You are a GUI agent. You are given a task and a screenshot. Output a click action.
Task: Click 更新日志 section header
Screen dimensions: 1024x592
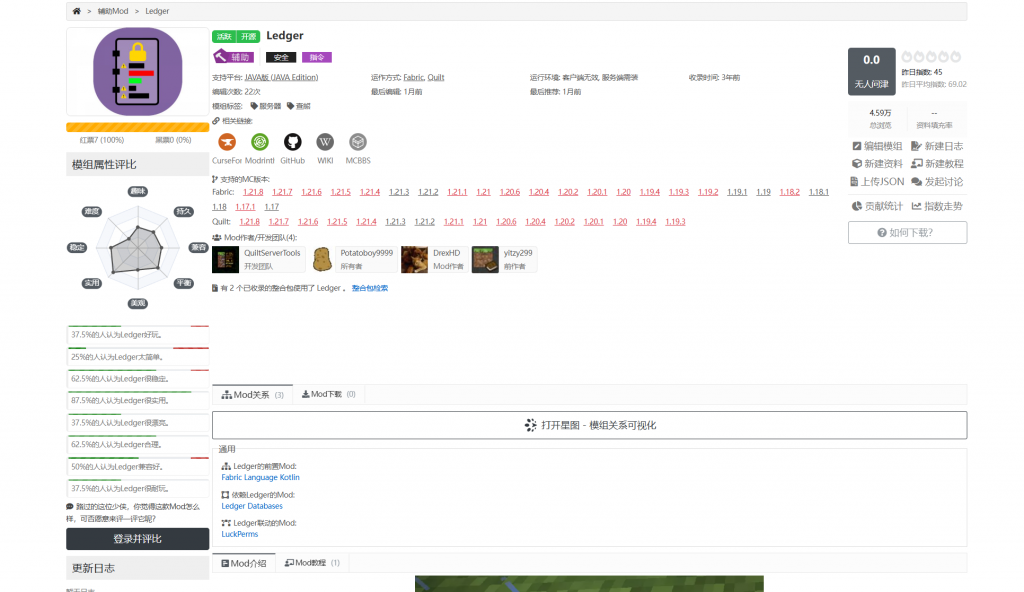[137, 568]
